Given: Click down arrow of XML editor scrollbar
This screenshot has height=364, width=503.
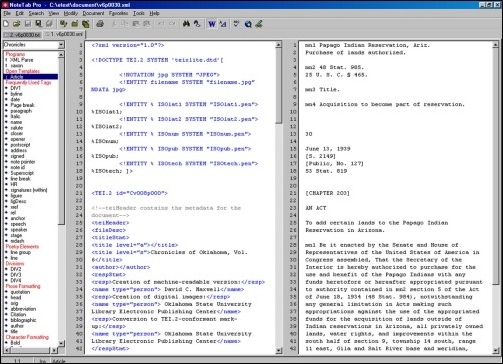Looking at the screenshot, I should point(279,350).
